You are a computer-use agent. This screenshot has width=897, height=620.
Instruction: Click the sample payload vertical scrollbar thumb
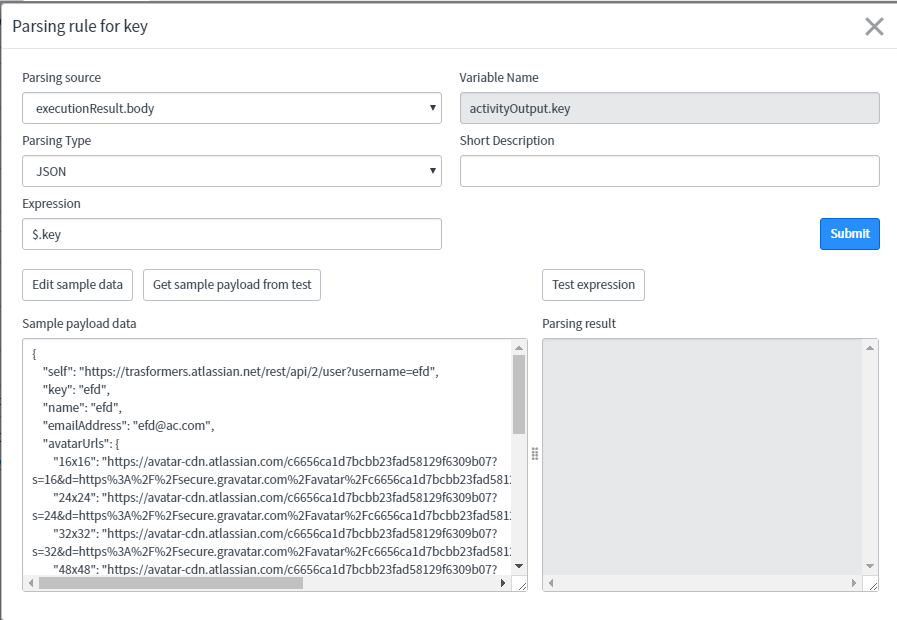(x=519, y=395)
